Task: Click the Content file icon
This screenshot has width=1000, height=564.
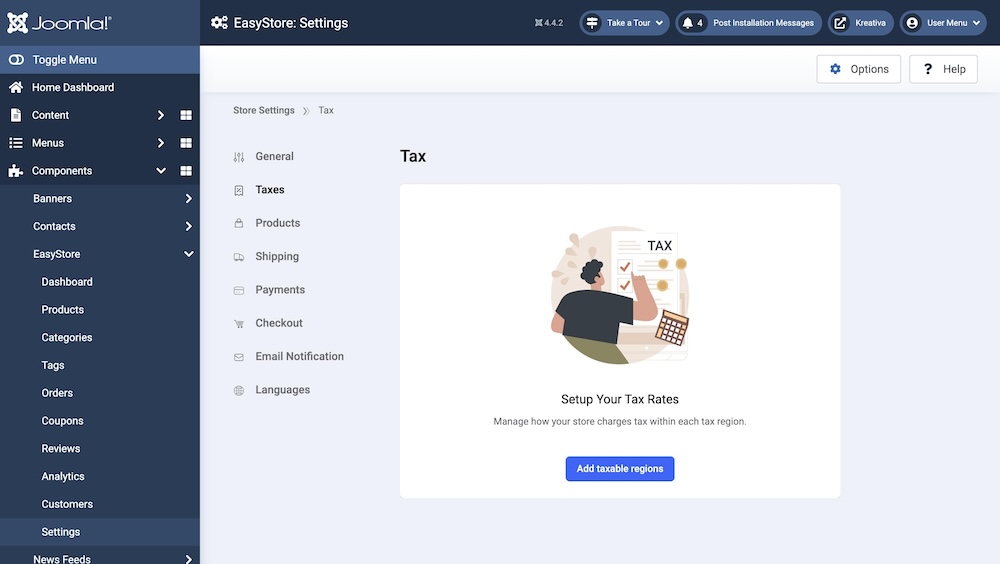Action: click(16, 115)
